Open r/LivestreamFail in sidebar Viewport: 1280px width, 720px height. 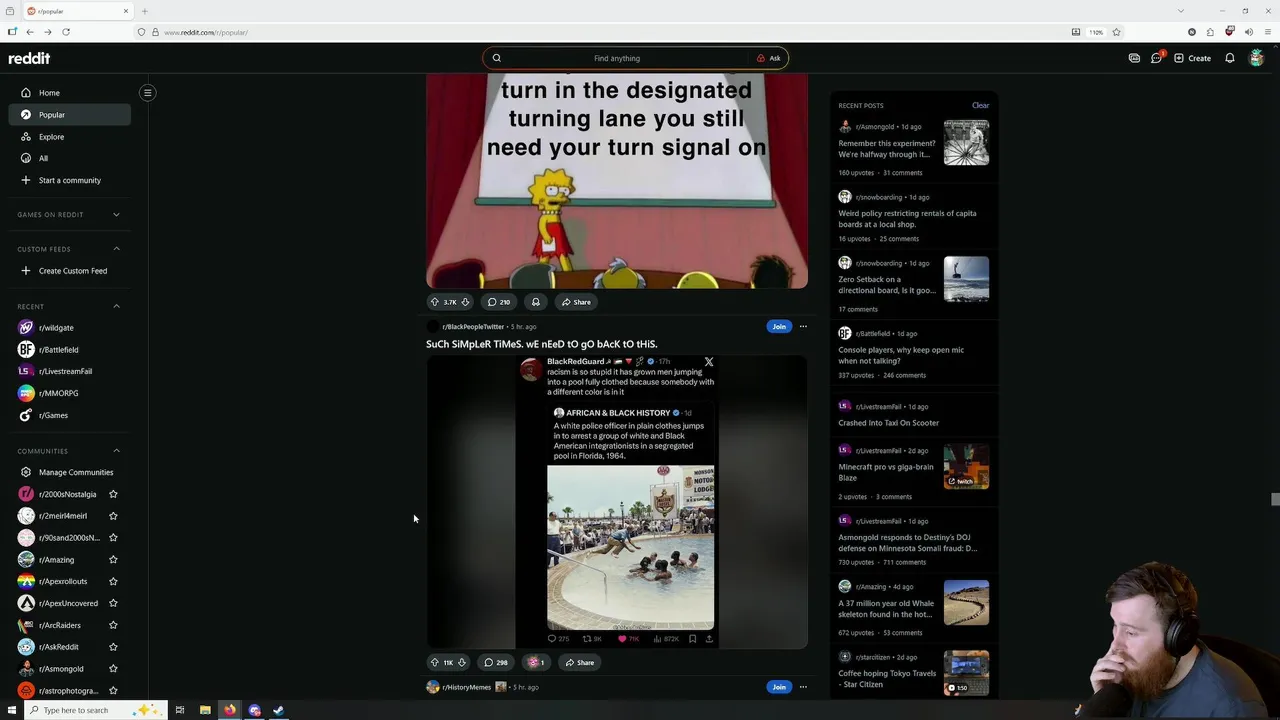pos(69,371)
